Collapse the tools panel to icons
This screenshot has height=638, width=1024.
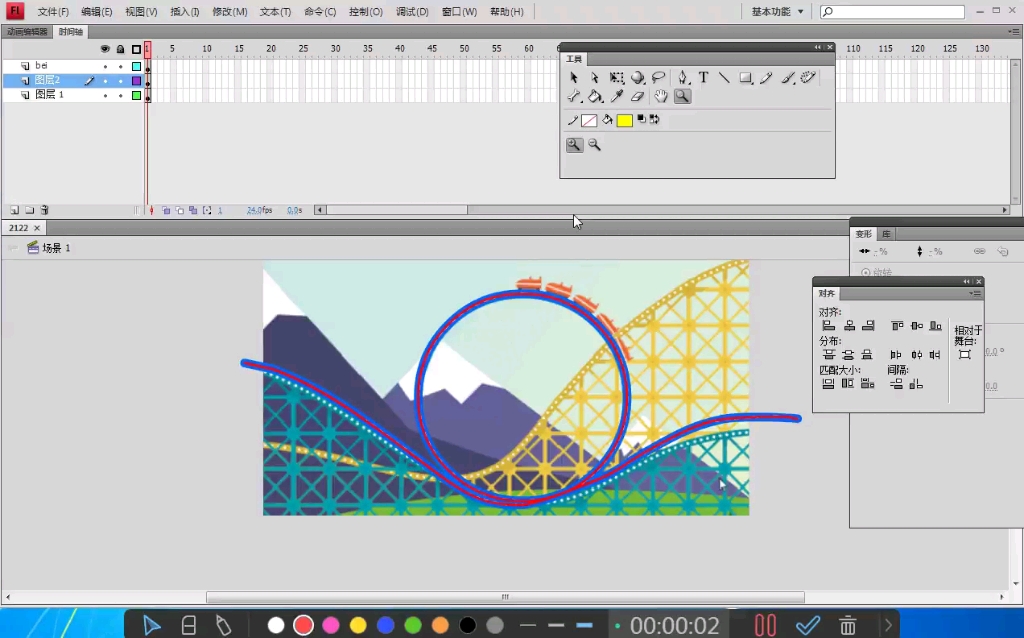[x=818, y=47]
